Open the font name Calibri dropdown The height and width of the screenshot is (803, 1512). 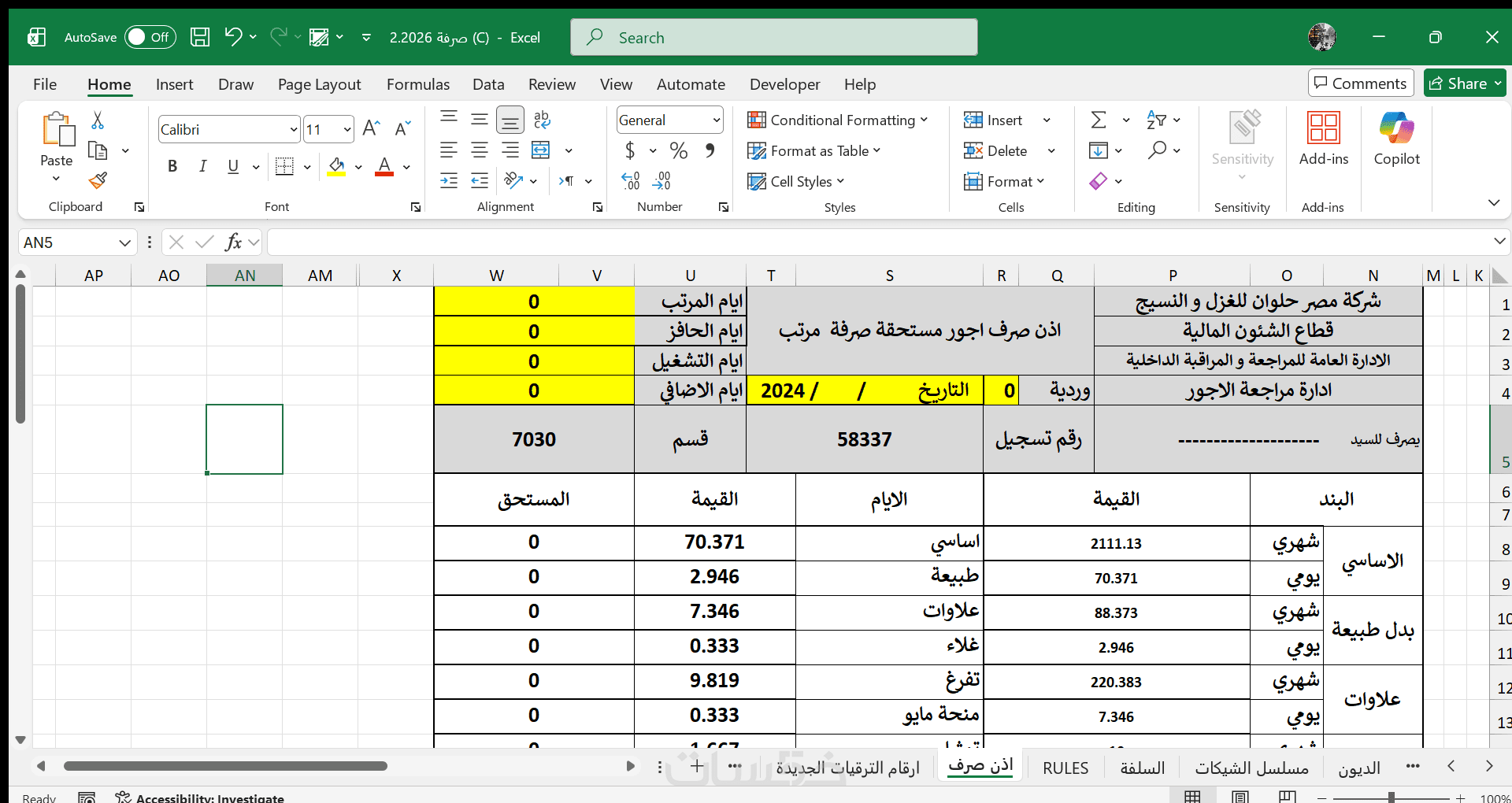click(x=293, y=129)
